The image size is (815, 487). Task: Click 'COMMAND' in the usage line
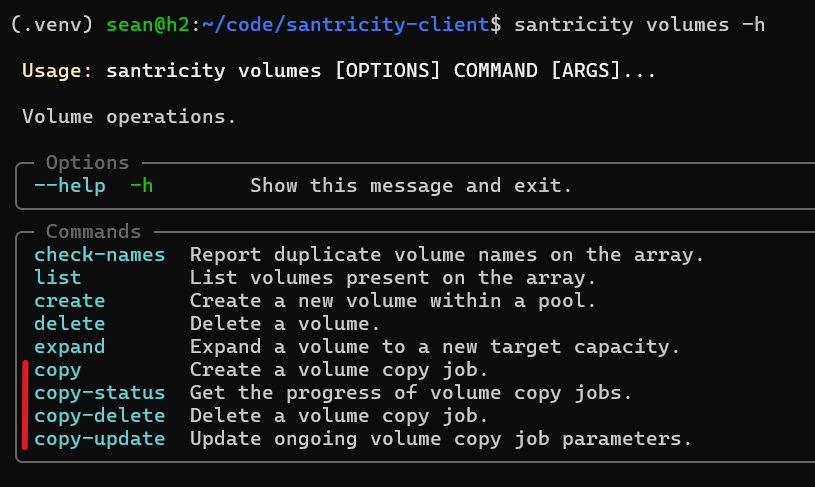[x=495, y=70]
